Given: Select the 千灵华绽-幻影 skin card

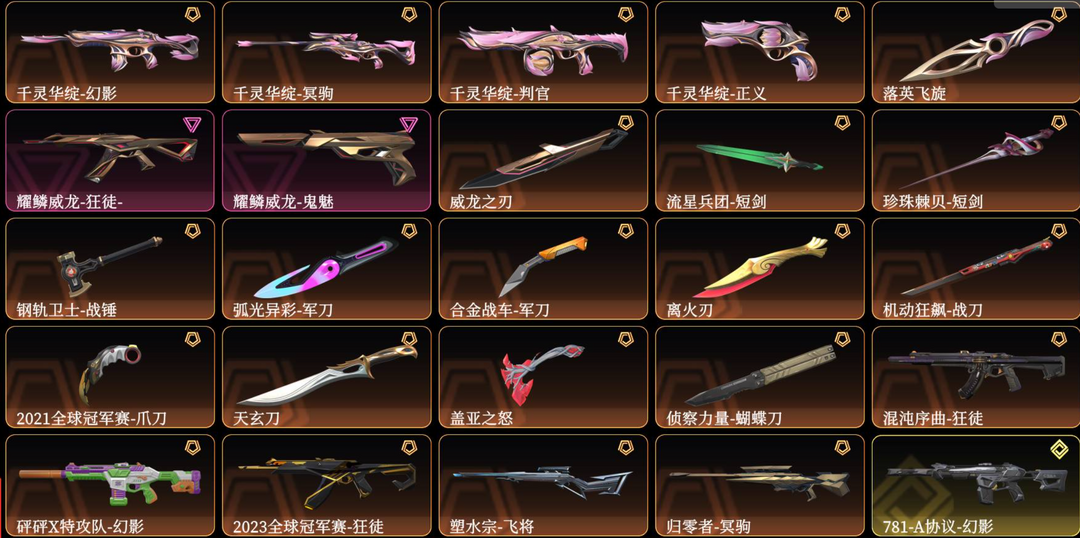Looking at the screenshot, I should tap(110, 52).
